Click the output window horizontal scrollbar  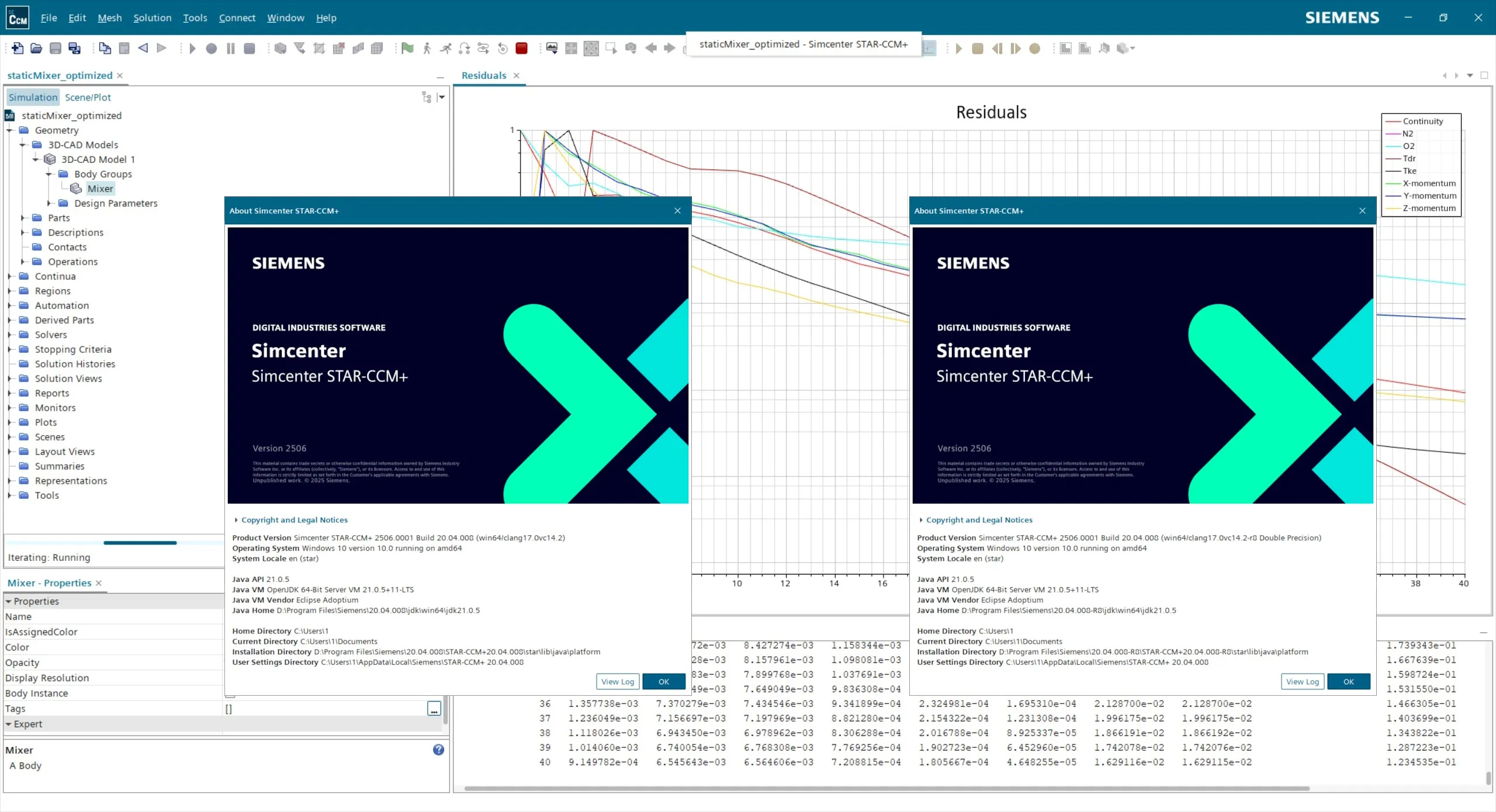coord(886,788)
